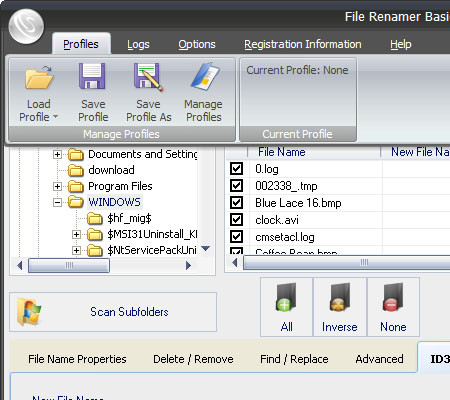450x400 pixels.
Task: Select the clock.avi file name
Action: coord(277,220)
